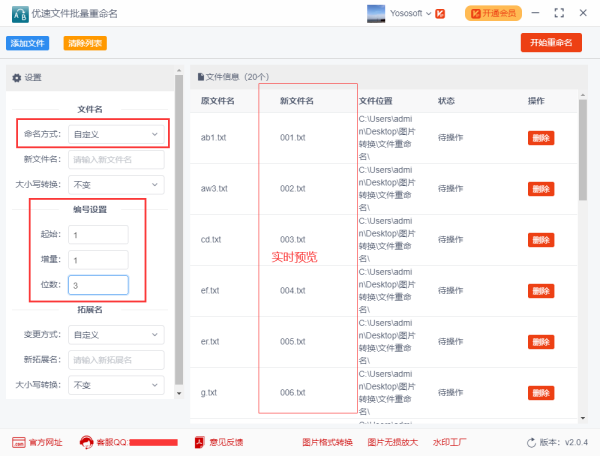Click the file list vertical scrollbar
Viewport: 600px width, 456px height.
tap(583, 150)
